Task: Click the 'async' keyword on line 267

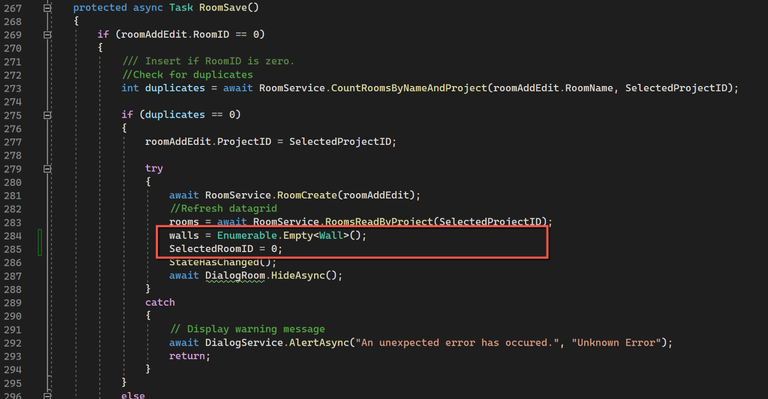Action: click(x=148, y=7)
